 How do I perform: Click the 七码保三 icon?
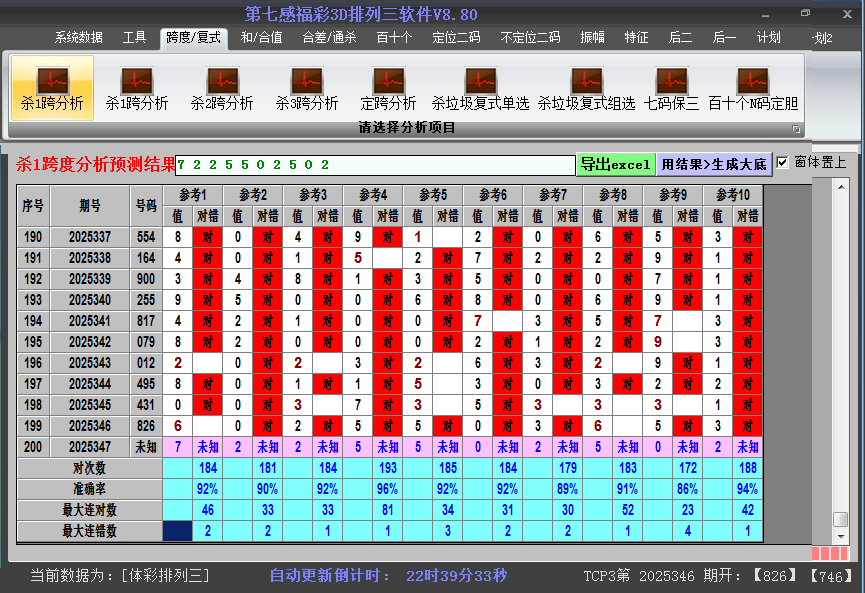(671, 87)
